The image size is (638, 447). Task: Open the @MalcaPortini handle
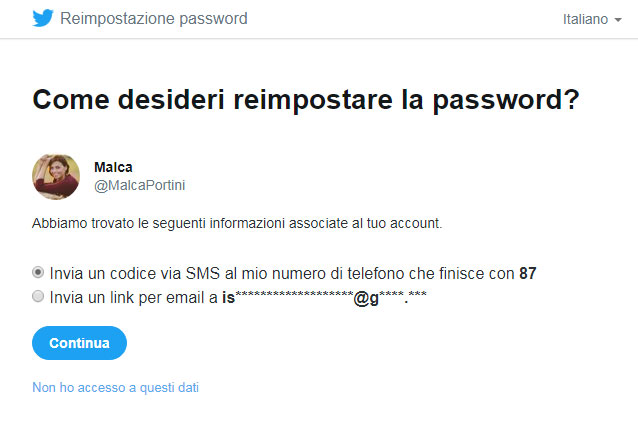click(x=140, y=185)
